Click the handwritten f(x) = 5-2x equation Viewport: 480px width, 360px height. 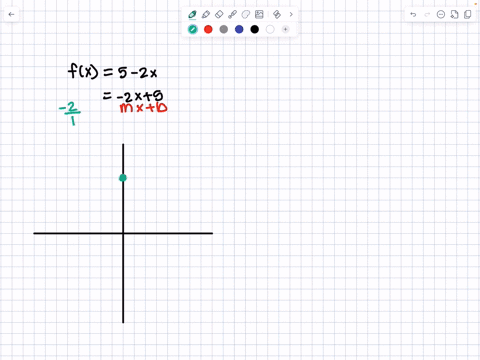click(x=112, y=71)
